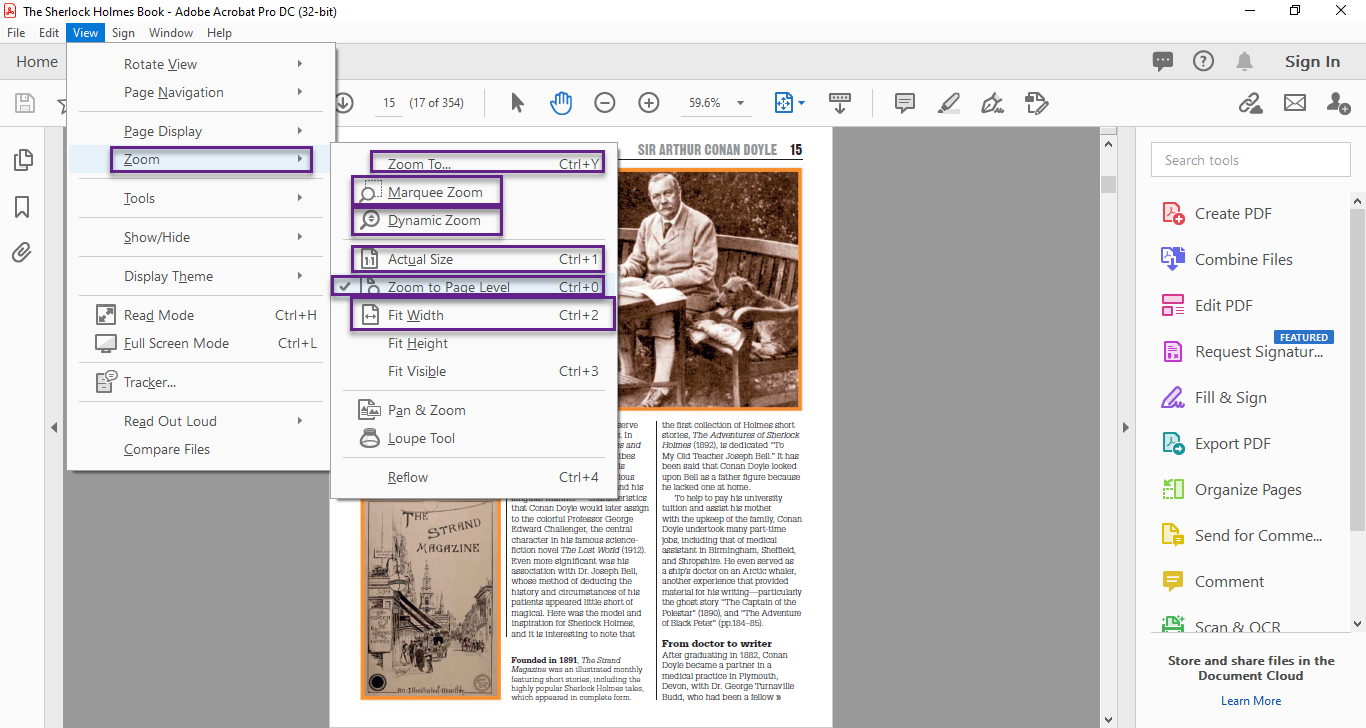Viewport: 1366px width, 728px height.
Task: Open the Bookmarks panel
Action: pyautogui.click(x=22, y=207)
